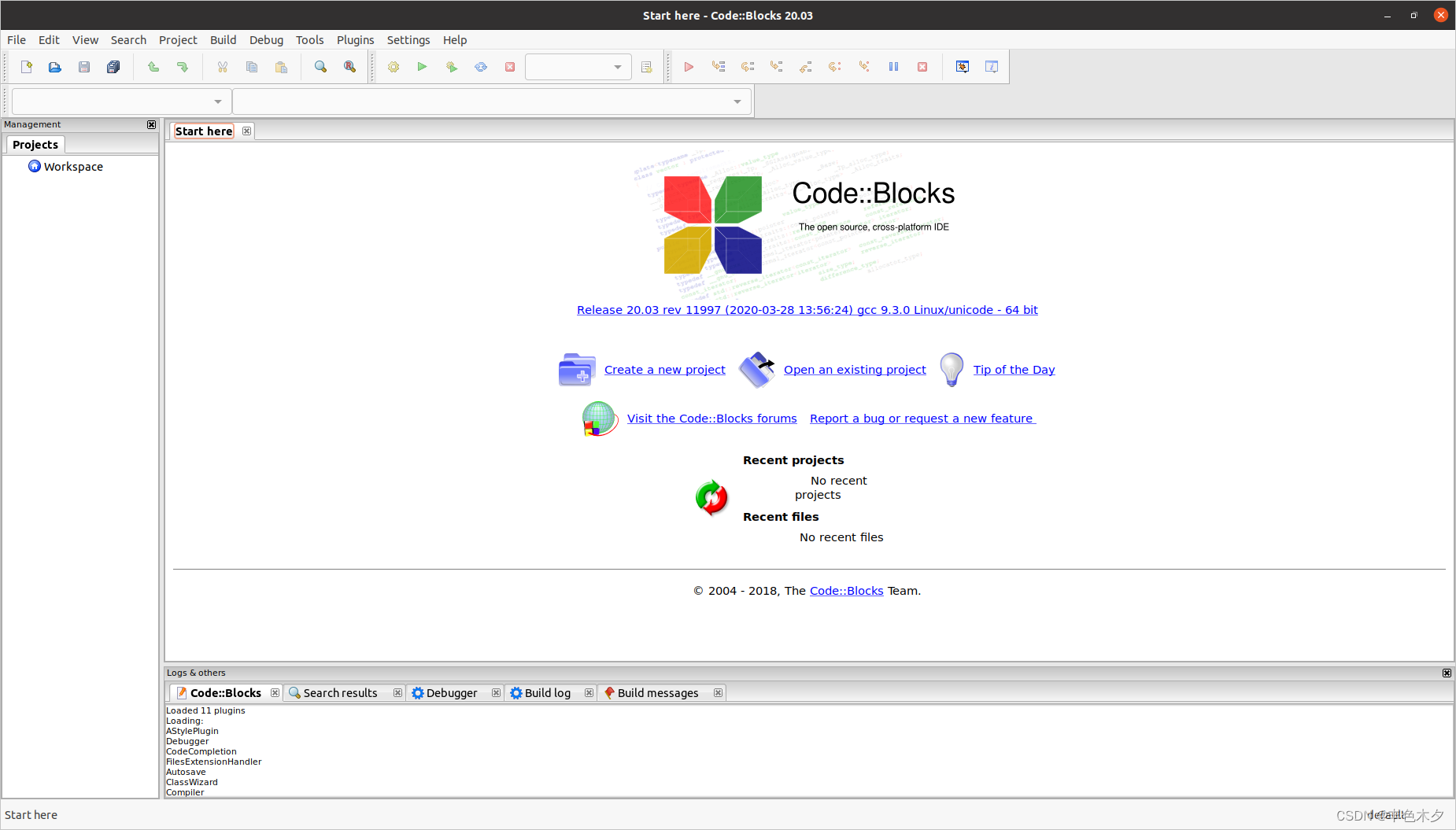Click the Next instruction debug icon
The width and height of the screenshot is (1456, 830).
[x=835, y=67]
